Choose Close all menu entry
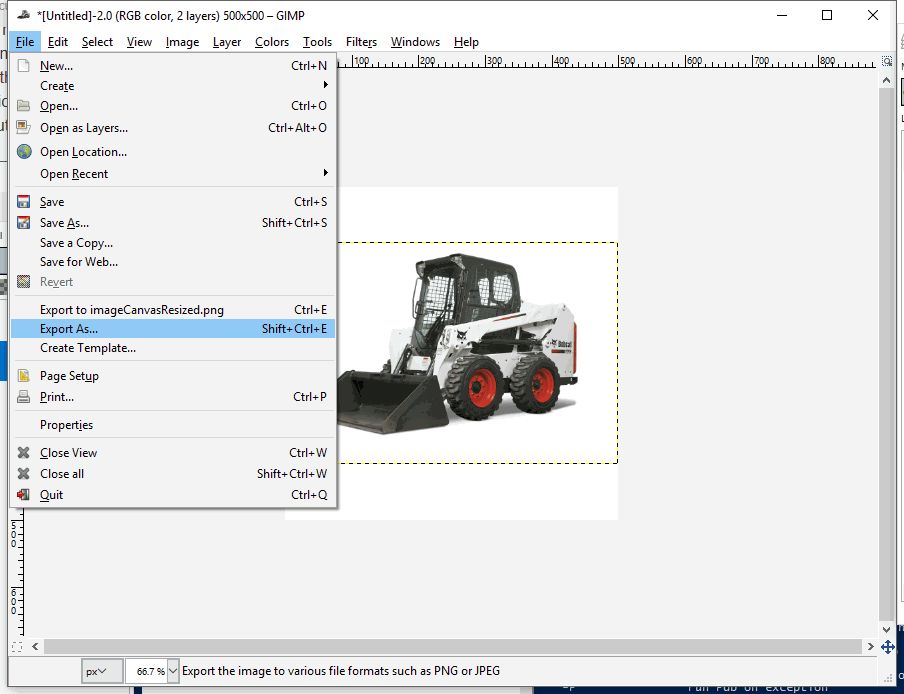The width and height of the screenshot is (904, 694). [172, 473]
